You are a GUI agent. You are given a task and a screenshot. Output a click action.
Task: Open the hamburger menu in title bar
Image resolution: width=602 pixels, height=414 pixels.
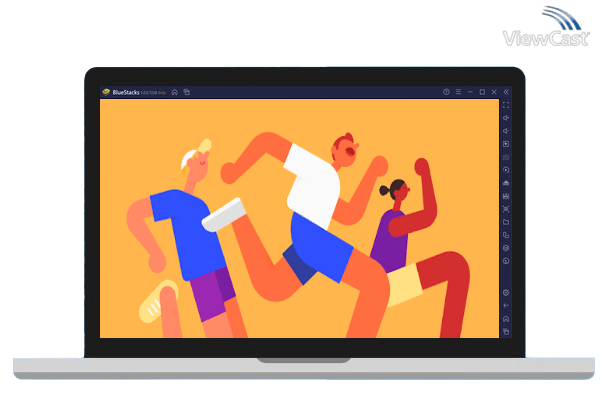pyautogui.click(x=458, y=92)
